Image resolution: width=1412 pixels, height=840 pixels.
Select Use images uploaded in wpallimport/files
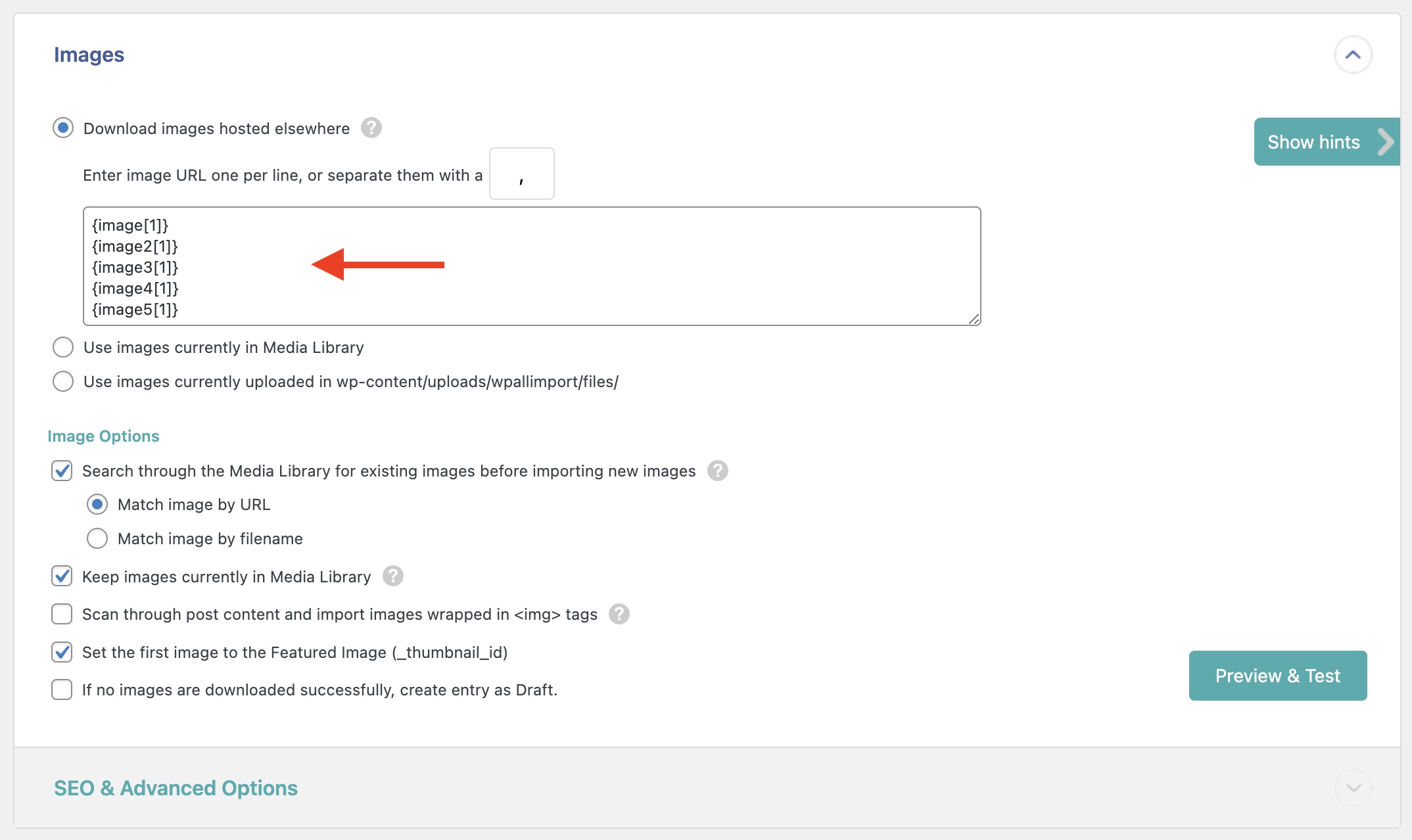(x=63, y=381)
